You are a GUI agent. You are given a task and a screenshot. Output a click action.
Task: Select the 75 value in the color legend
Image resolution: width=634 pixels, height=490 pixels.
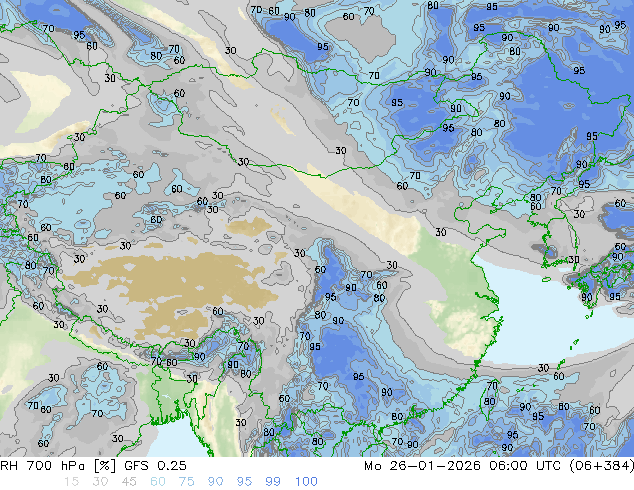[186, 482]
